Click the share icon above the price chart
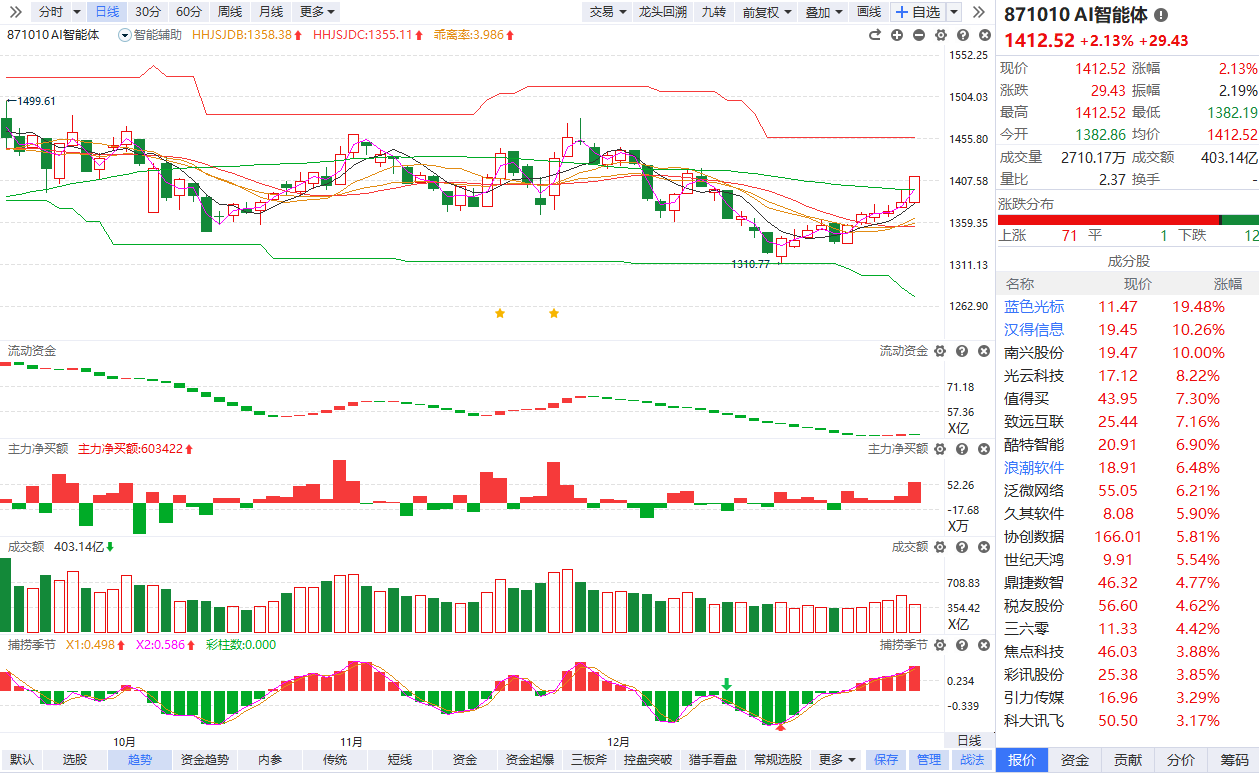This screenshot has height=774, width=1259. [x=875, y=35]
